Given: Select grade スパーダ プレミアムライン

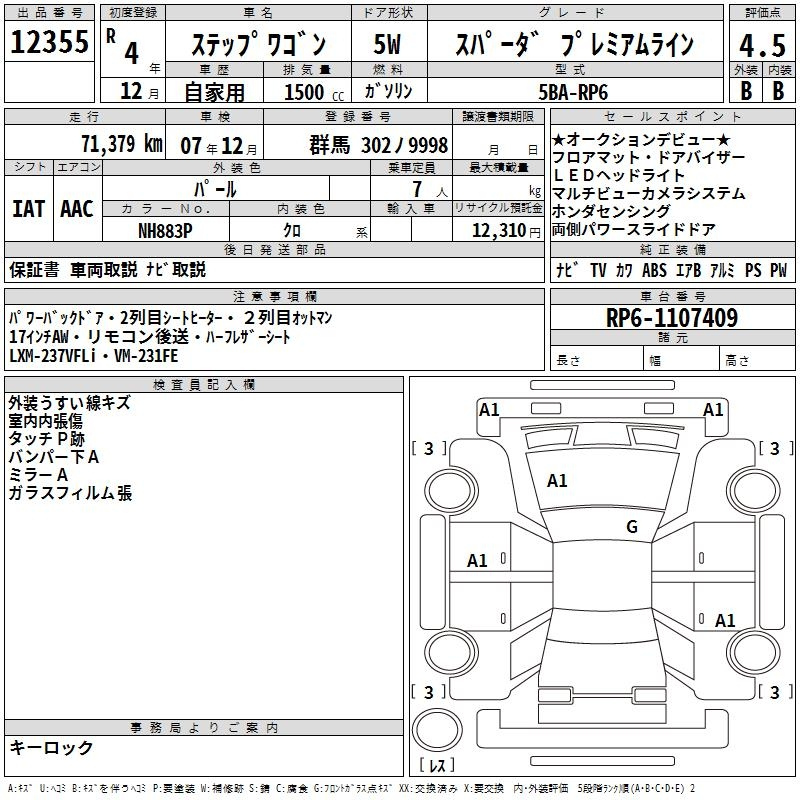Looking at the screenshot, I should (x=575, y=44).
